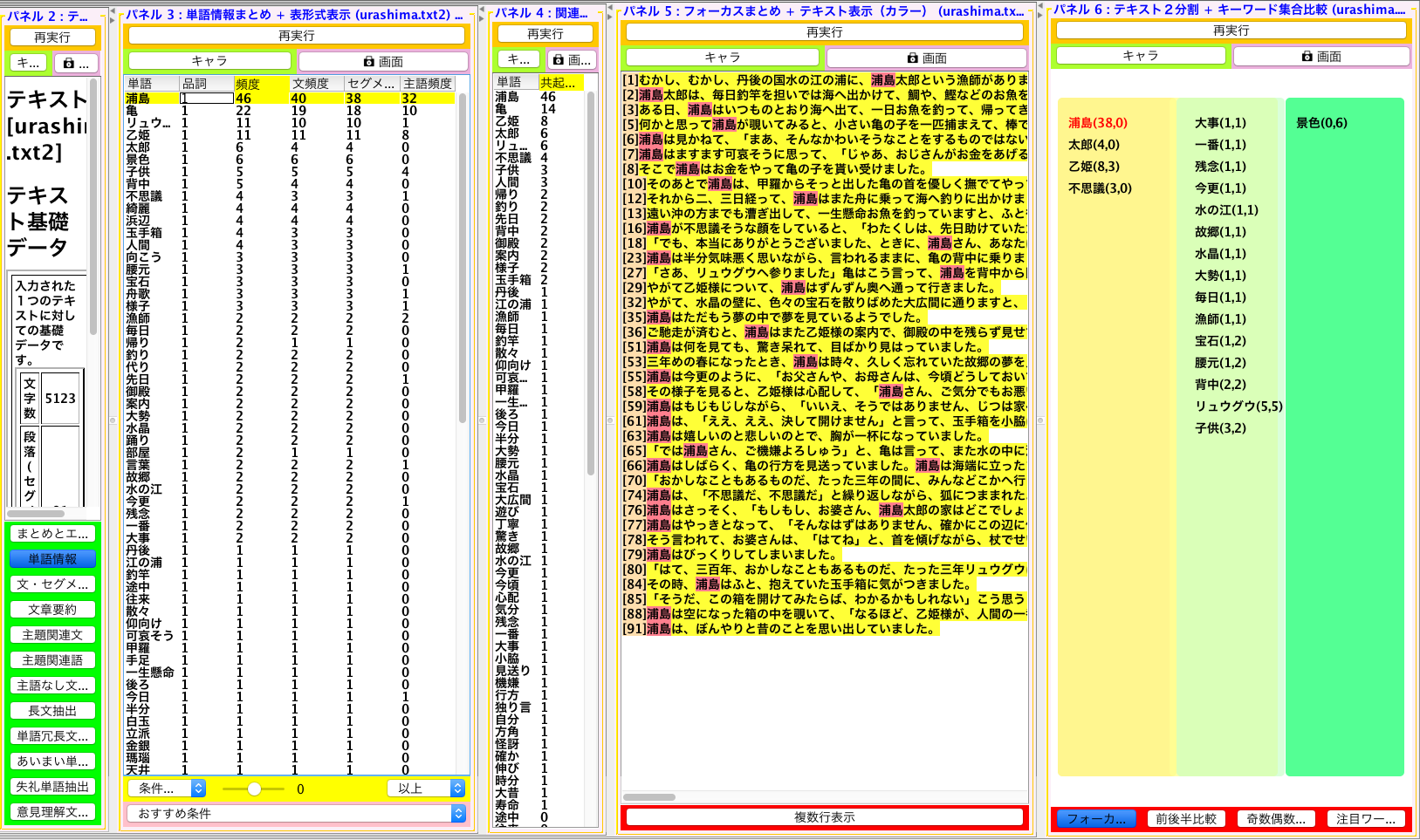The height and width of the screenshot is (840, 1420).
Task: Click the divider arrows left of Panel 4 title
Action: 483,13
